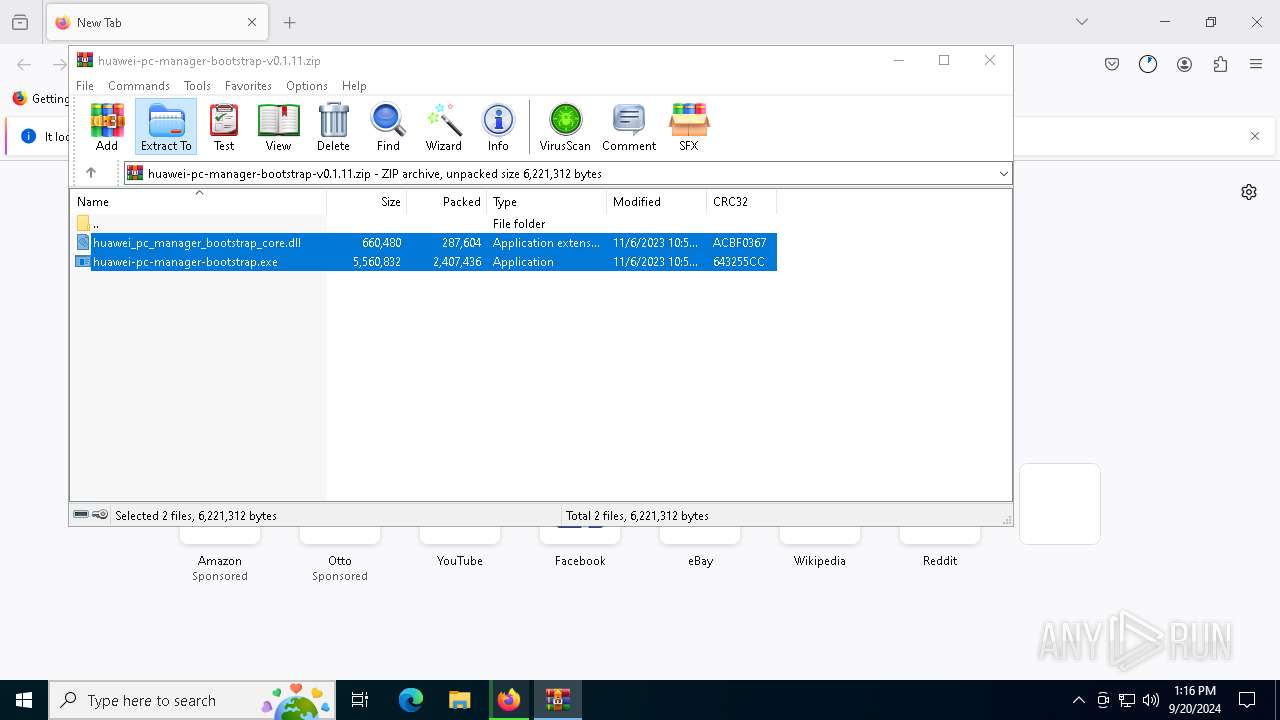Click the Find magnifier icon

click(388, 127)
